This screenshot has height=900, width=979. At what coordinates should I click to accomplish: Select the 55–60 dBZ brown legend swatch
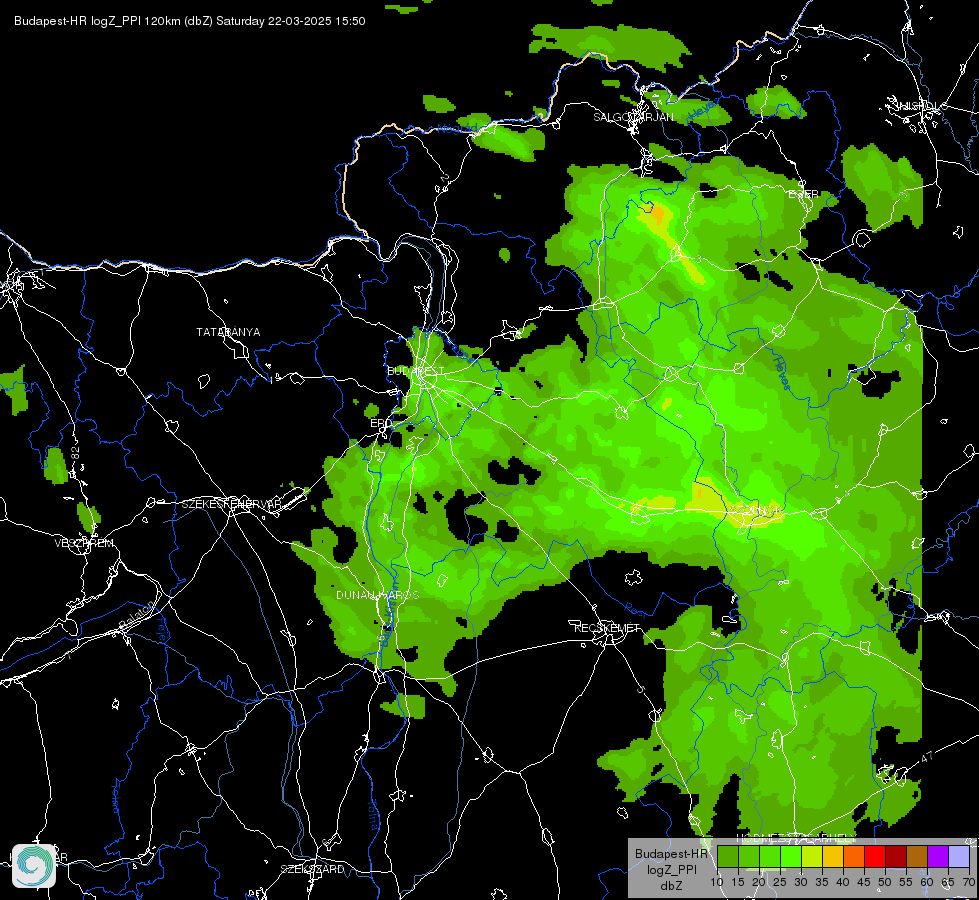[917, 857]
